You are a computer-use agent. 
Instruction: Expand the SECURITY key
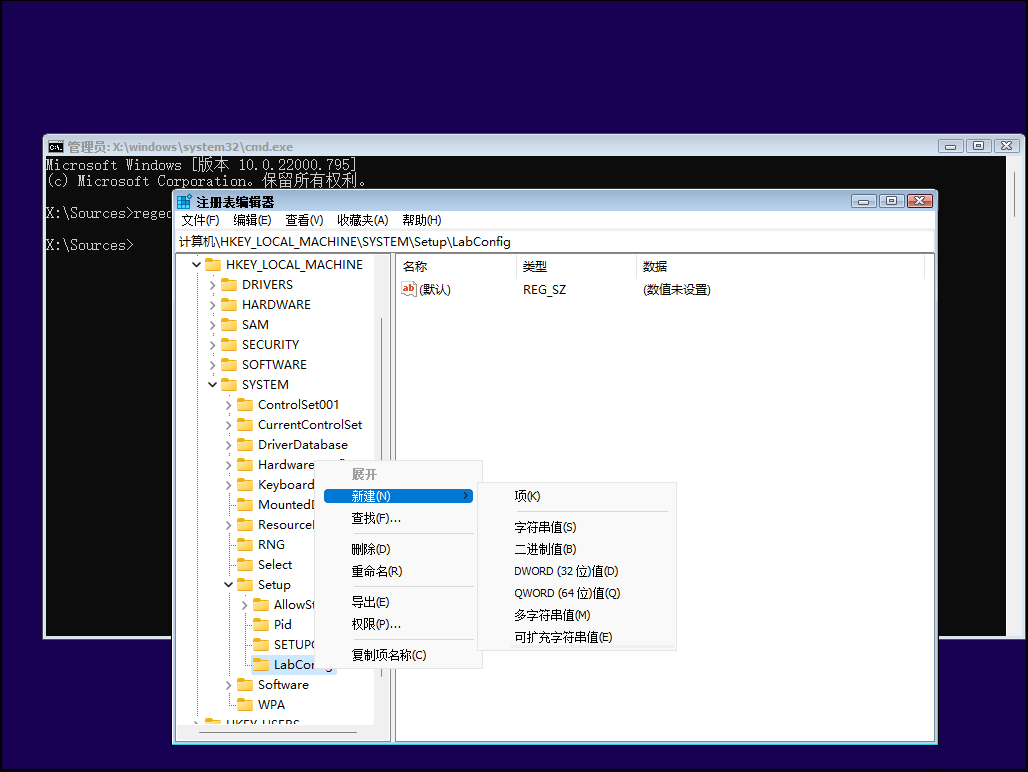click(212, 345)
